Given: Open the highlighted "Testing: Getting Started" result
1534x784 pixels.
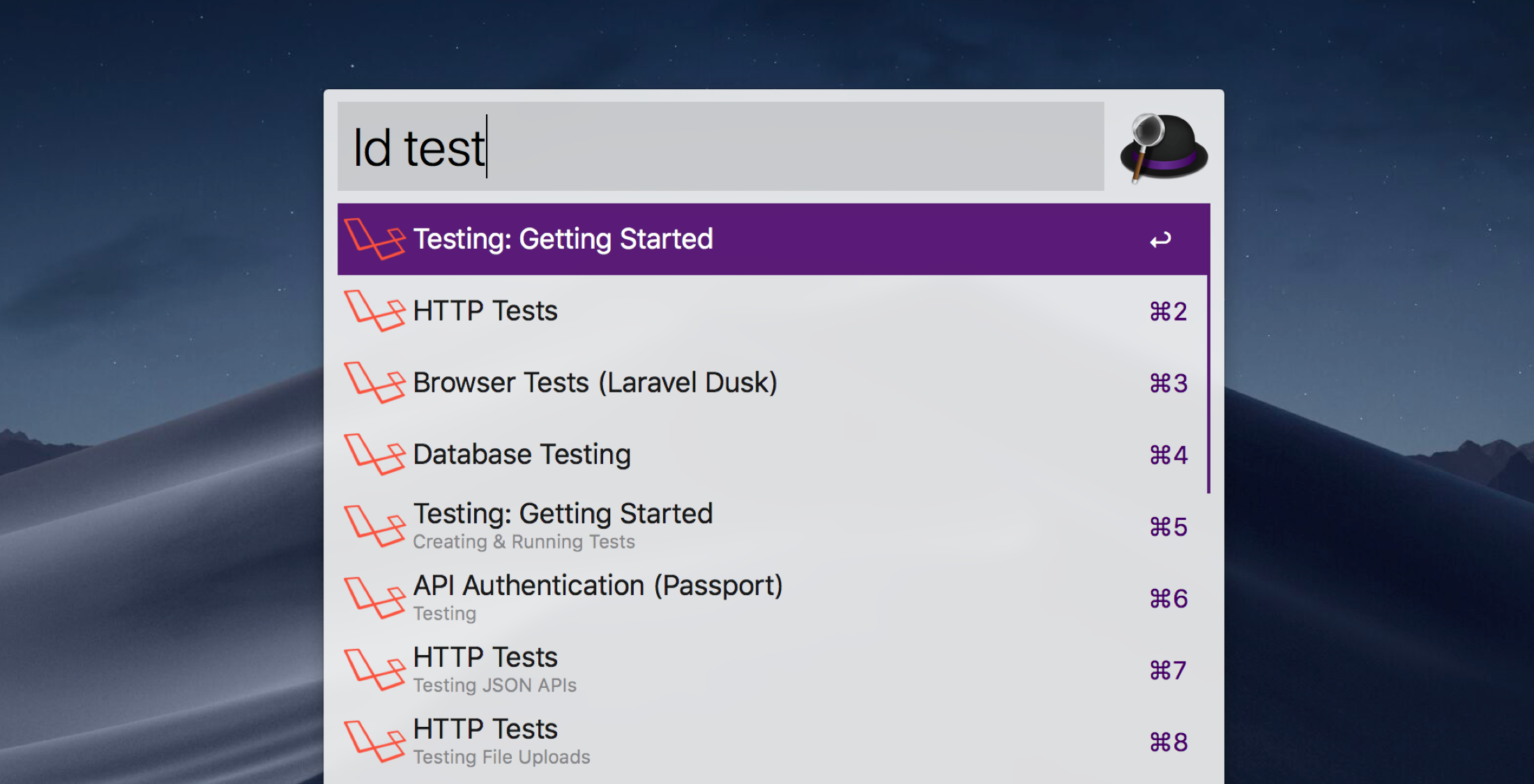Looking at the screenshot, I should [x=563, y=239].
